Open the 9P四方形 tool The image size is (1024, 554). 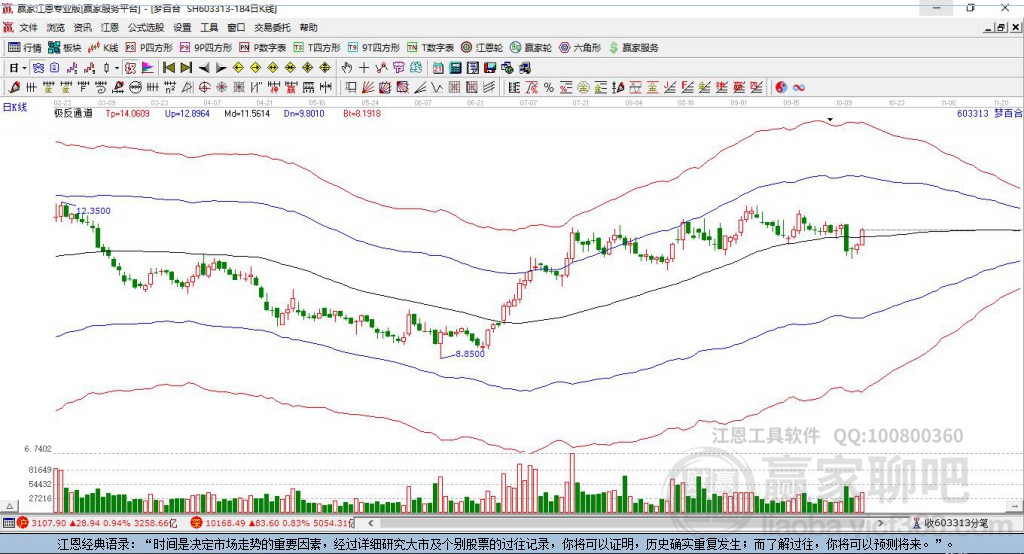coord(206,48)
